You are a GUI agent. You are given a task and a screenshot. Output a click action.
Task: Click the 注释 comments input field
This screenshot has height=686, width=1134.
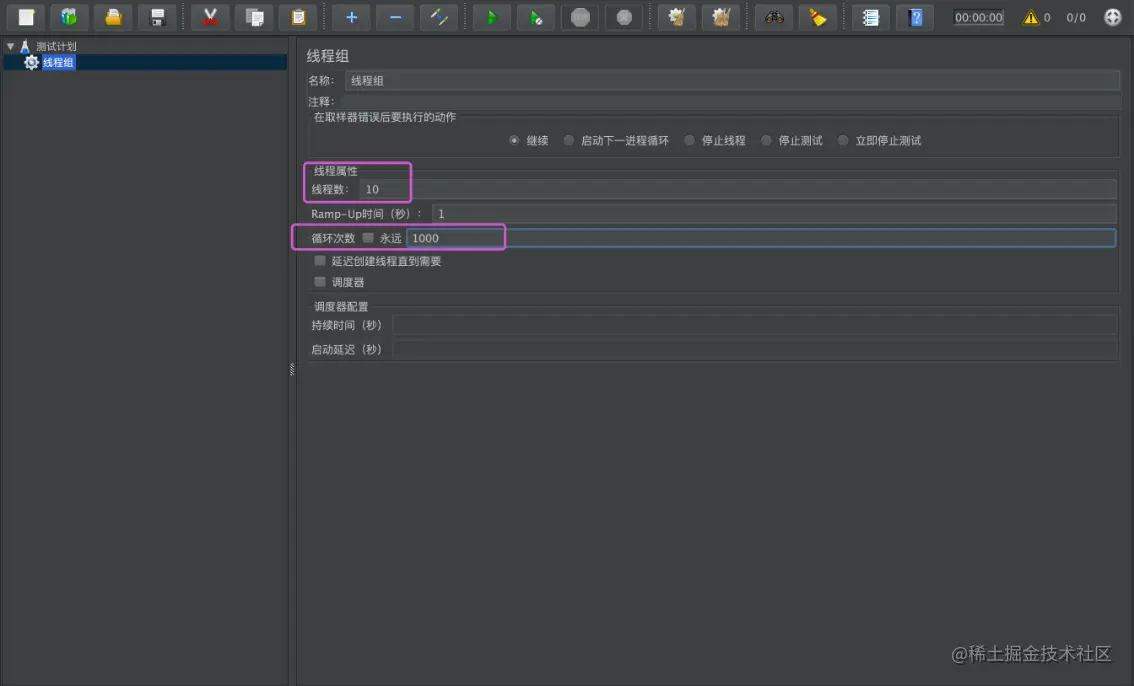(730, 102)
